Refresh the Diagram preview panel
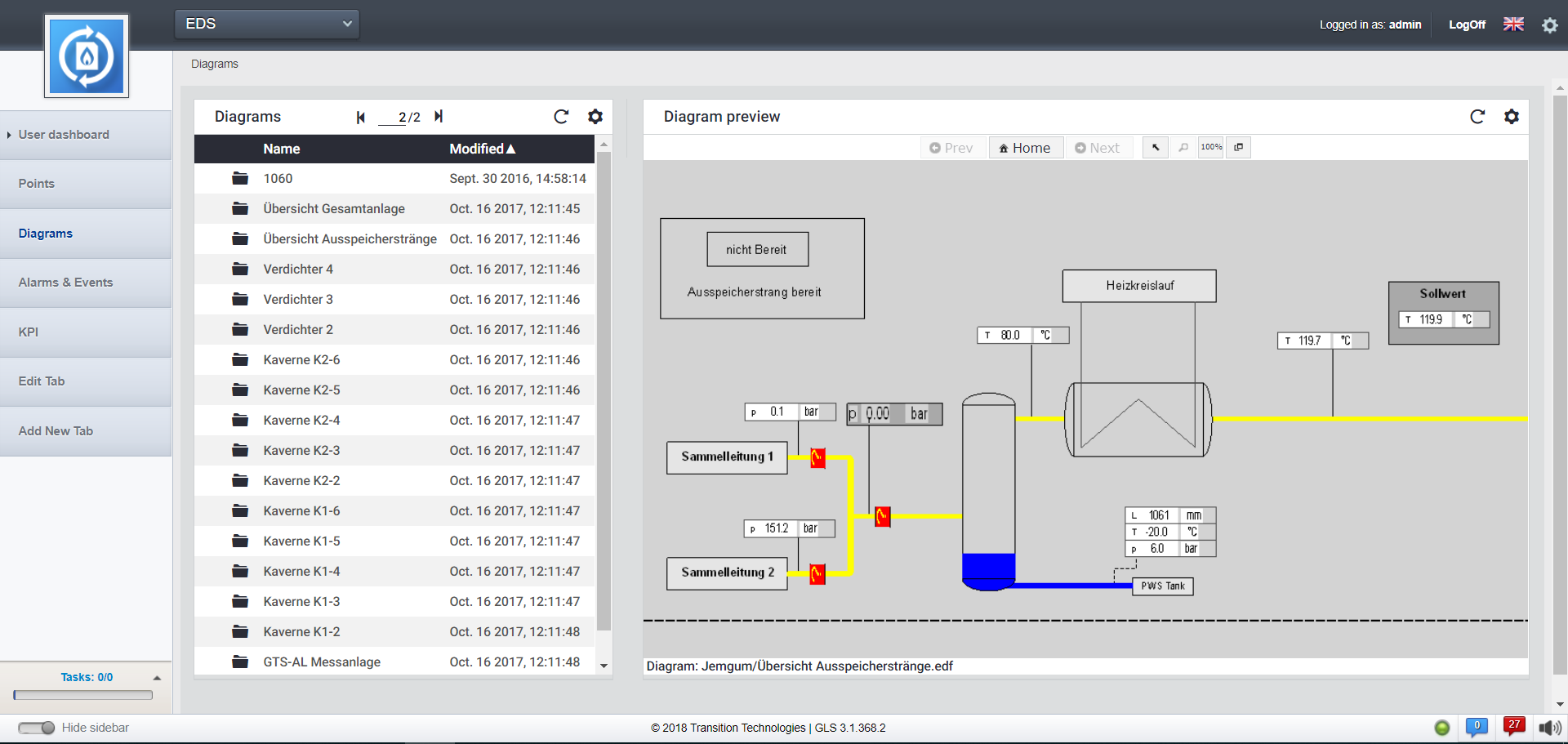This screenshot has height=744, width=1568. (x=1477, y=117)
